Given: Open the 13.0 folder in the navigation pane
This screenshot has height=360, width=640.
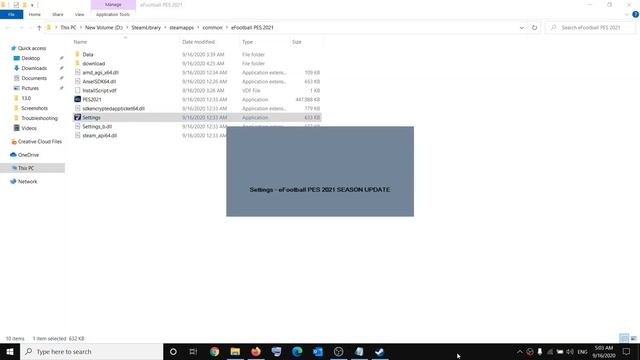Looking at the screenshot, I should click(x=26, y=98).
